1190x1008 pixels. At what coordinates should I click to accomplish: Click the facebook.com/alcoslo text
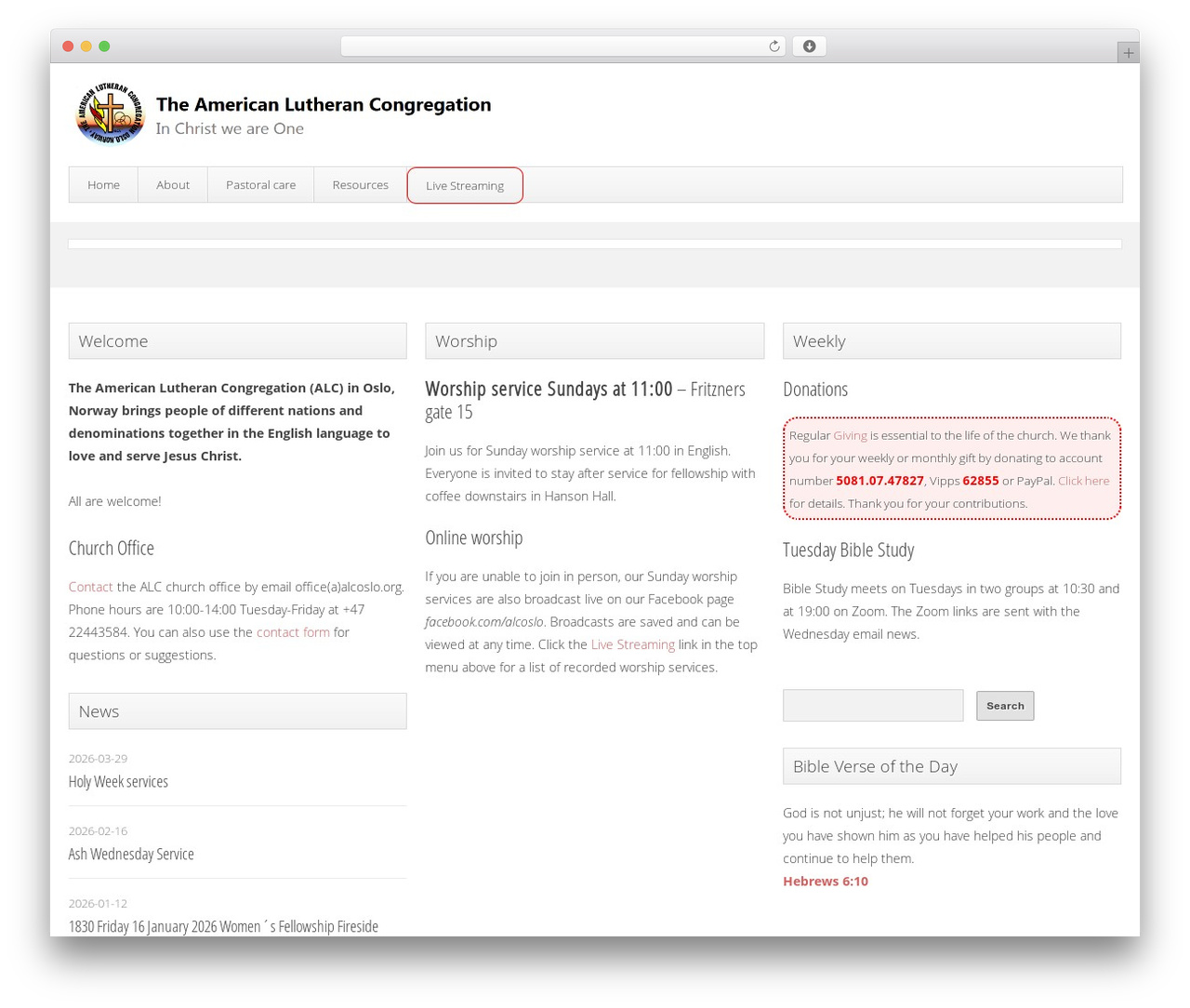click(484, 622)
